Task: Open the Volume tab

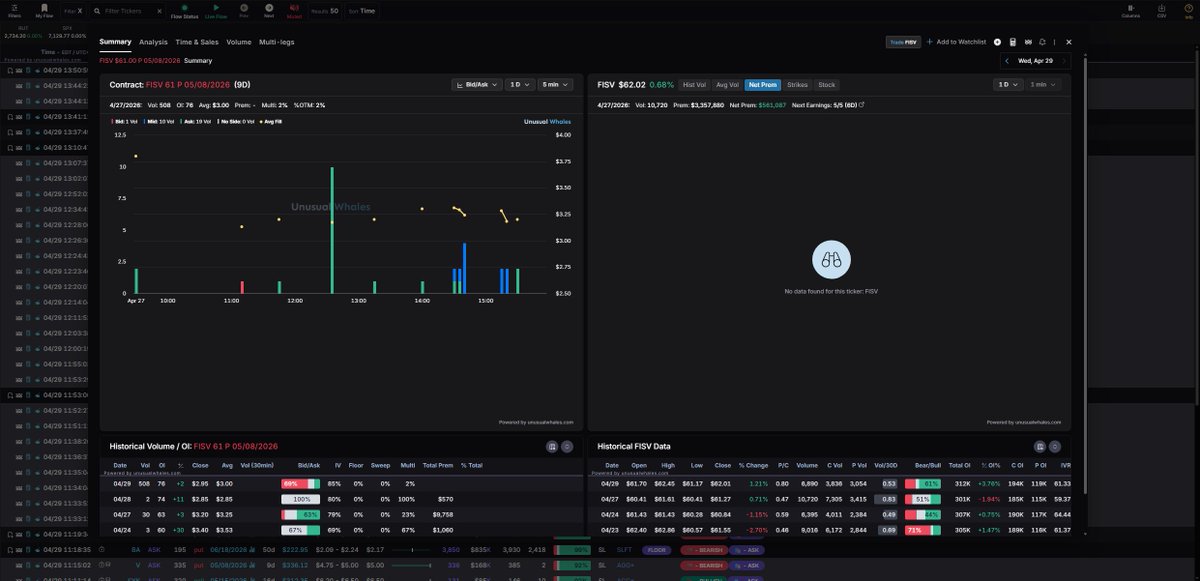Action: [239, 42]
